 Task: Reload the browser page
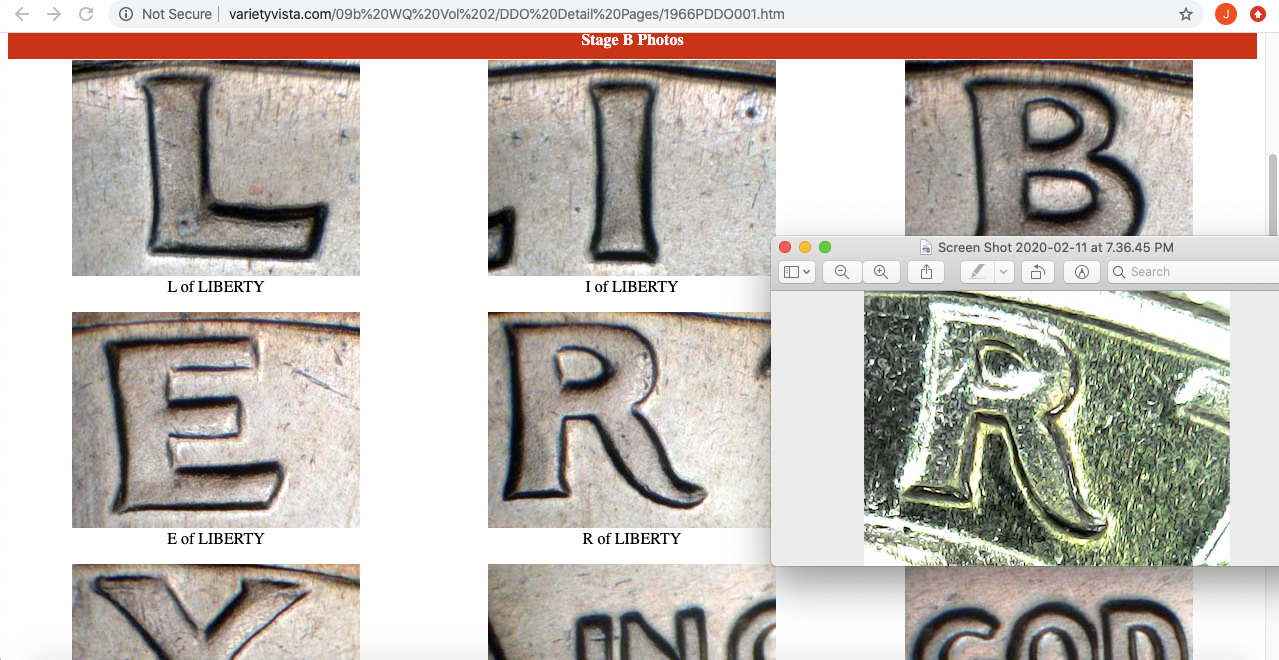pyautogui.click(x=86, y=14)
